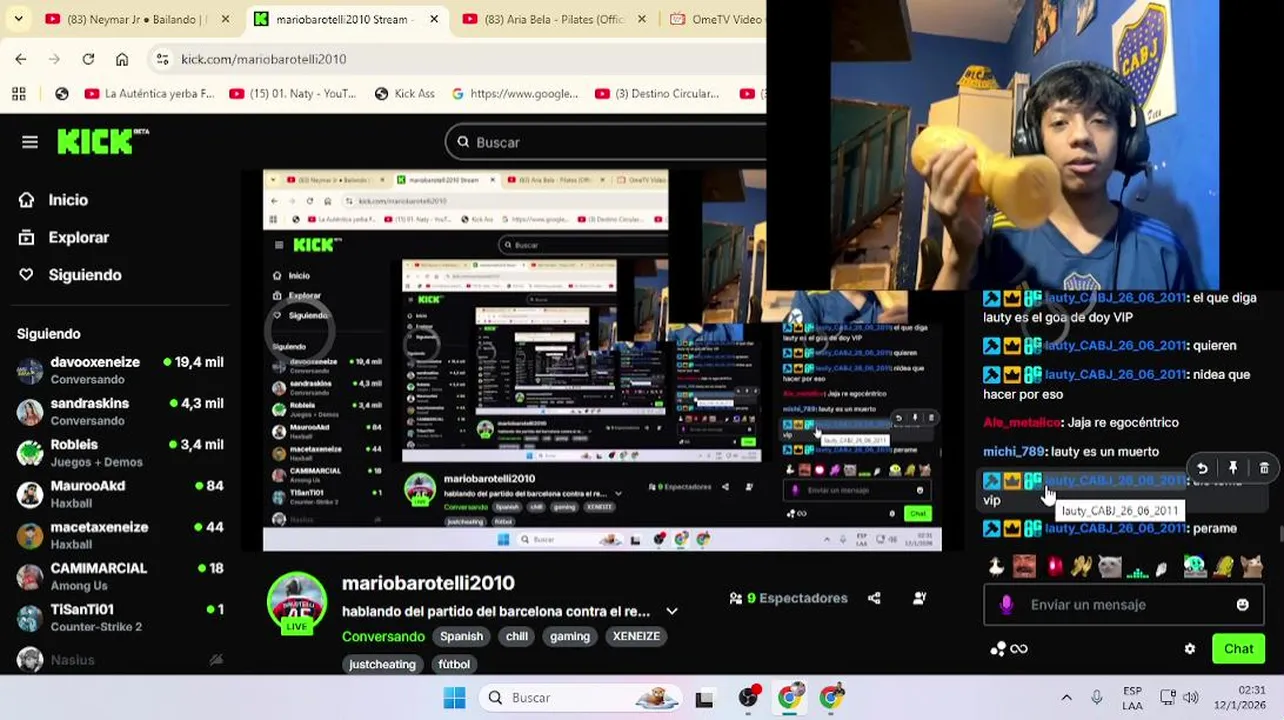Open CAMIMARCIAL channel in Siguiendo list
Image resolution: width=1284 pixels, height=720 pixels.
(120, 576)
